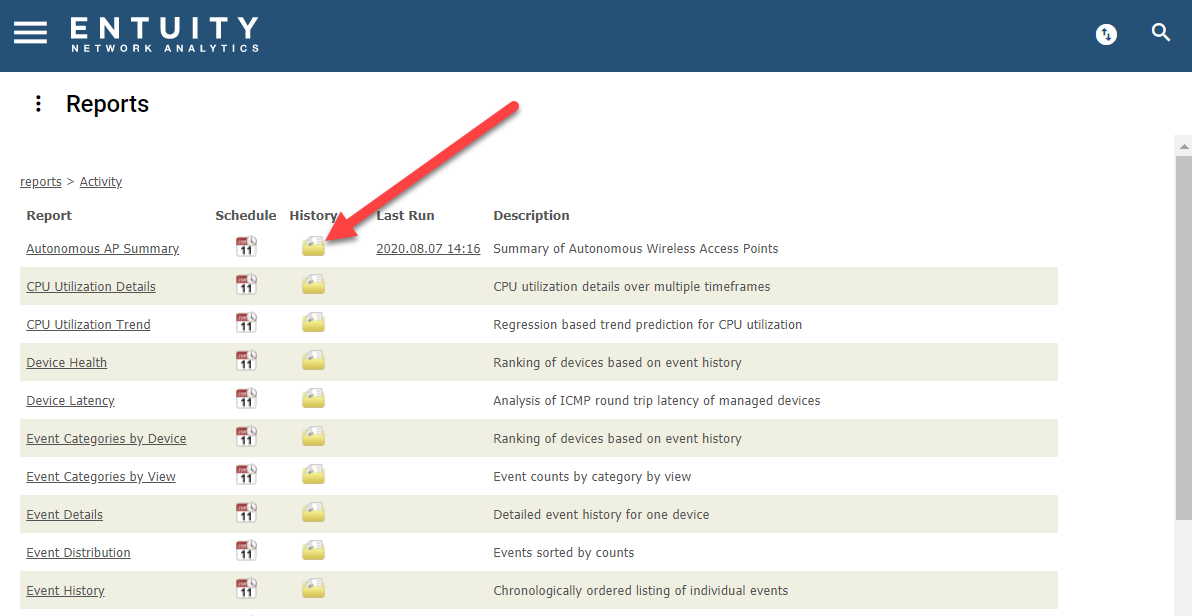1192x616 pixels.
Task: Select 'CPU utilization details over multiple timeframes' description
Action: tap(632, 287)
